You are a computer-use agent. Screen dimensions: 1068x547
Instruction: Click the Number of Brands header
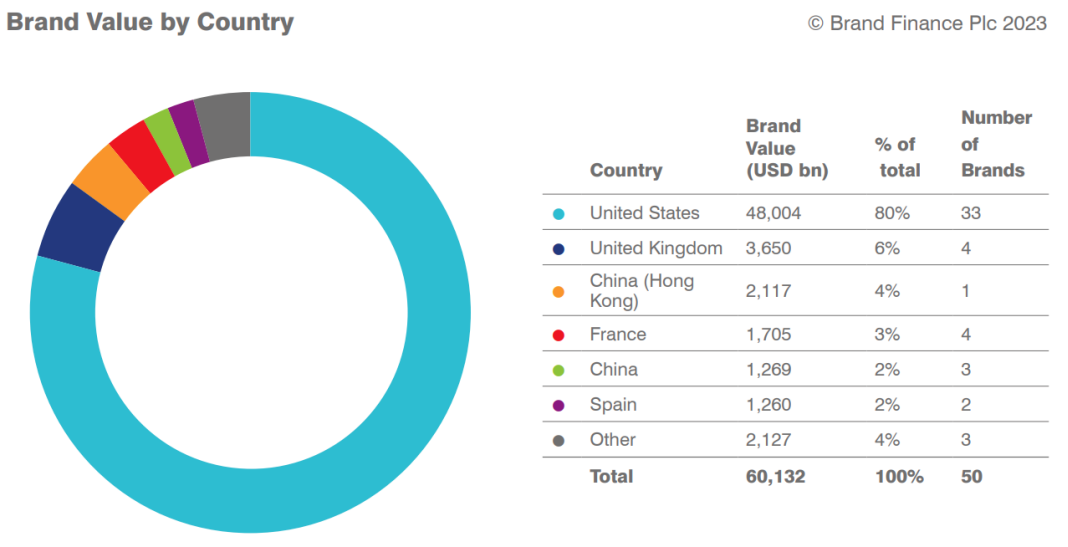point(995,144)
